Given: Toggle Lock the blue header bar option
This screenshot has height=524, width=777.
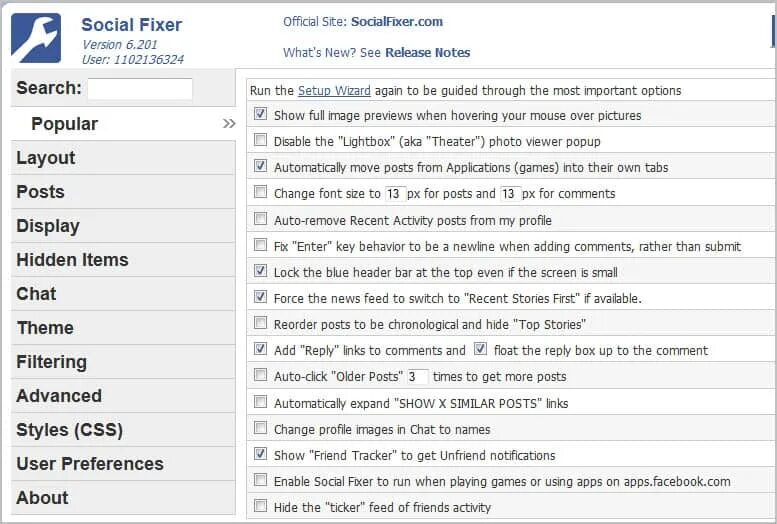Looking at the screenshot, I should (261, 271).
